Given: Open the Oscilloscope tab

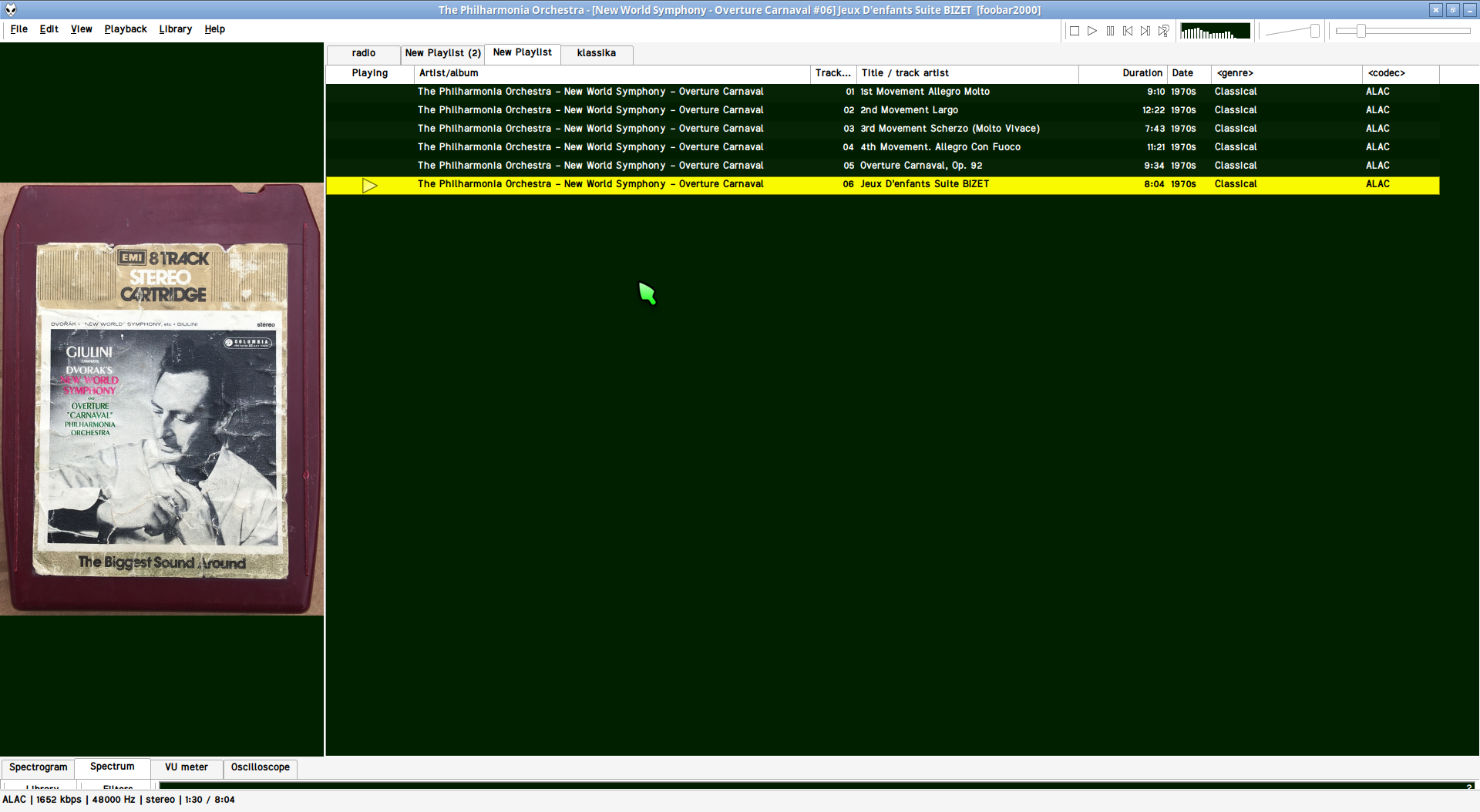Looking at the screenshot, I should (x=261, y=768).
